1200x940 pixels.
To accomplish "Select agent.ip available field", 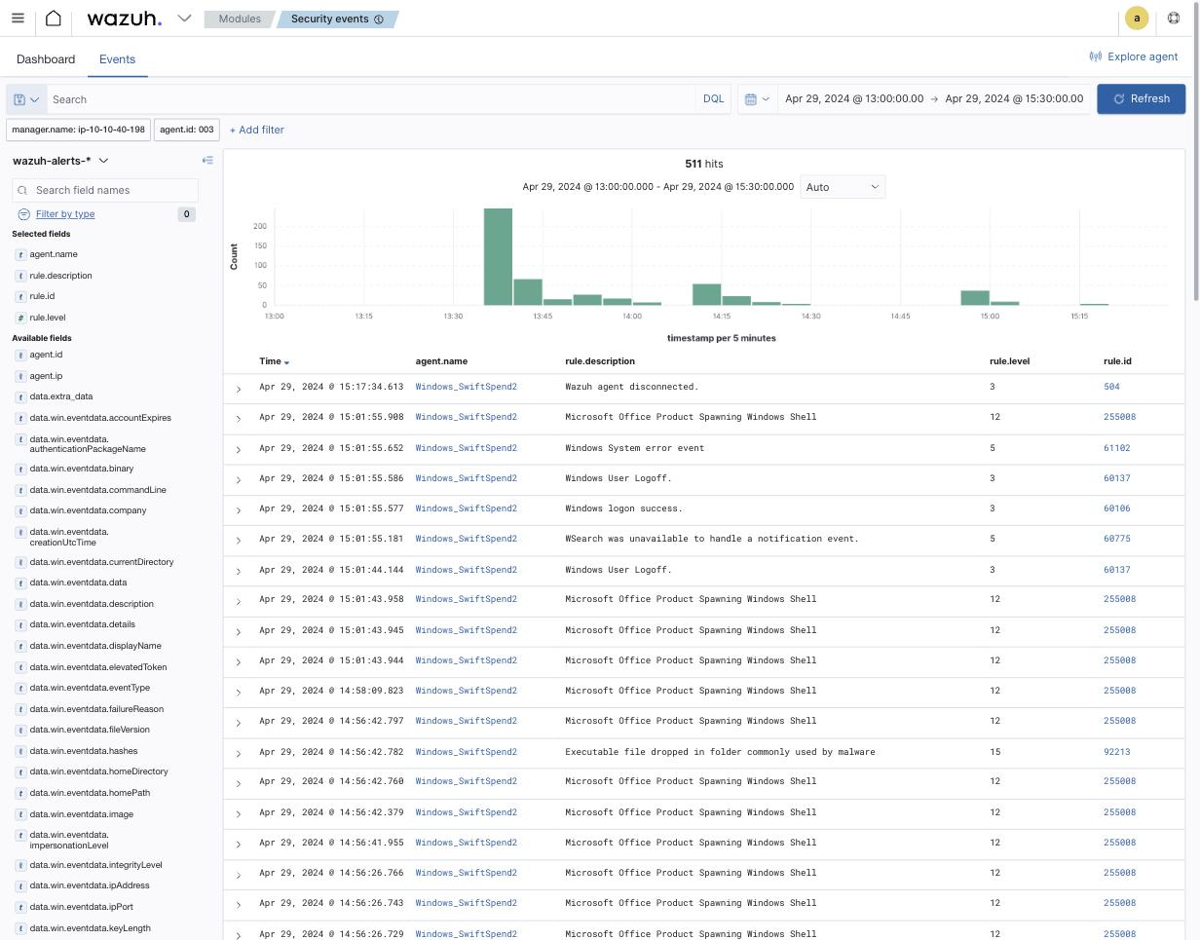I will pyautogui.click(x=46, y=375).
